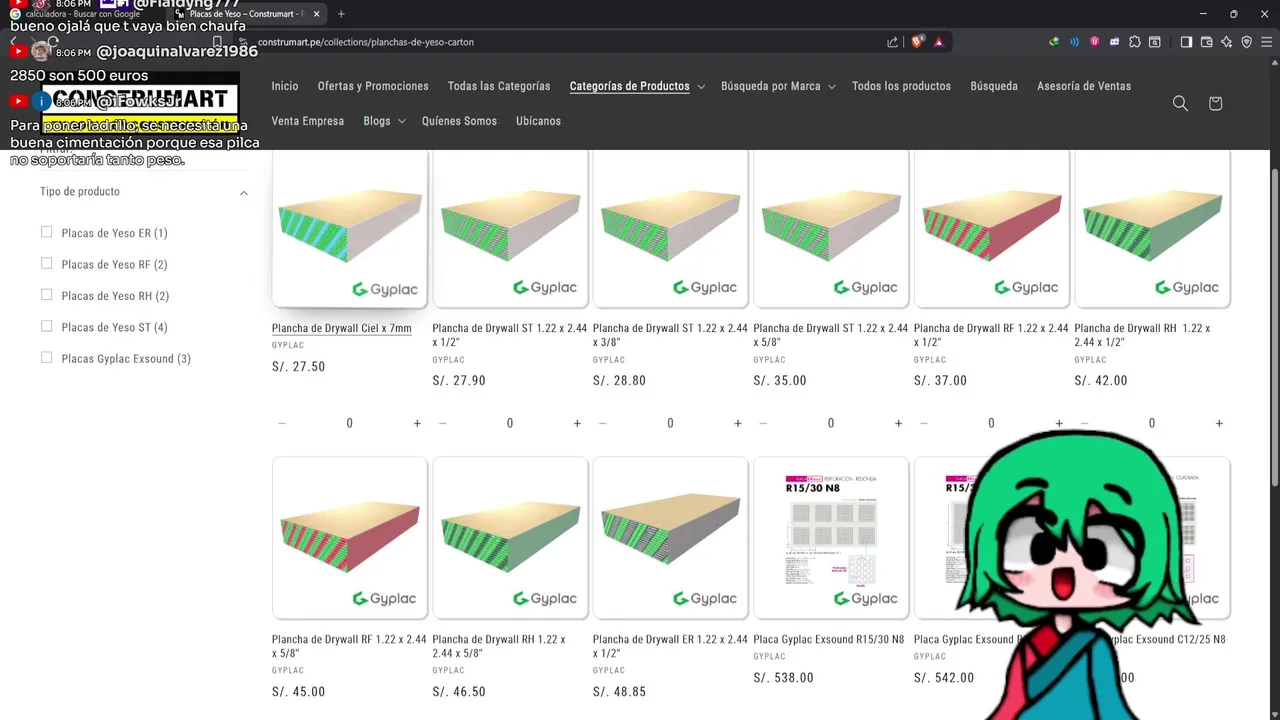Open the Quíenes Somos link
Image resolution: width=1280 pixels, height=720 pixels.
coord(459,121)
